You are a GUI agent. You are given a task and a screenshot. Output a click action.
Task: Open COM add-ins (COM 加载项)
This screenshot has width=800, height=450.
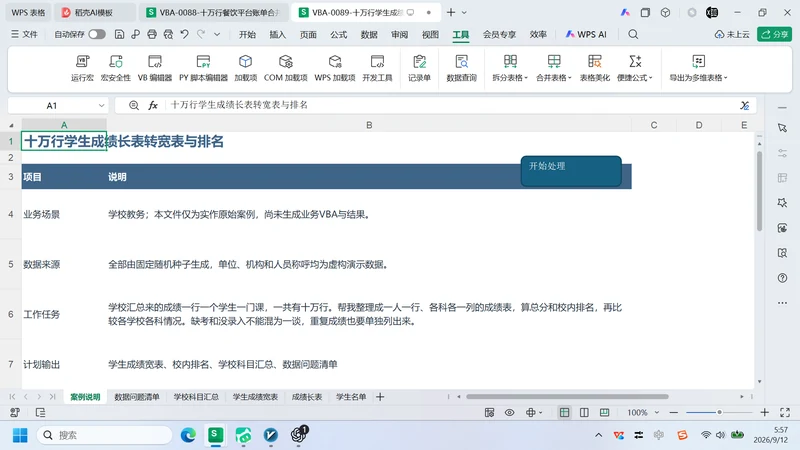tap(286, 68)
